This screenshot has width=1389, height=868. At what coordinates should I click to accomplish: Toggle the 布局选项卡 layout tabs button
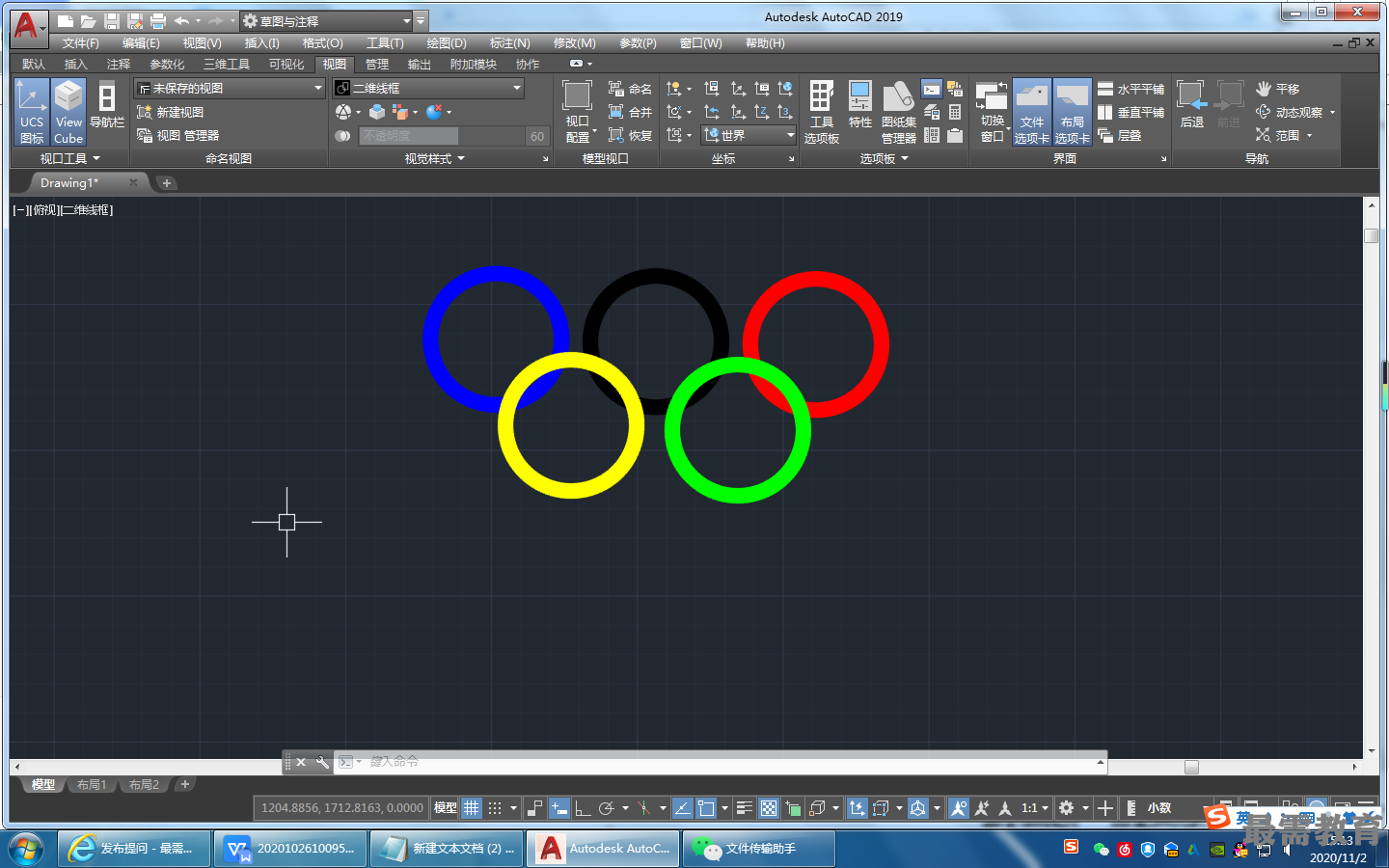(1072, 112)
